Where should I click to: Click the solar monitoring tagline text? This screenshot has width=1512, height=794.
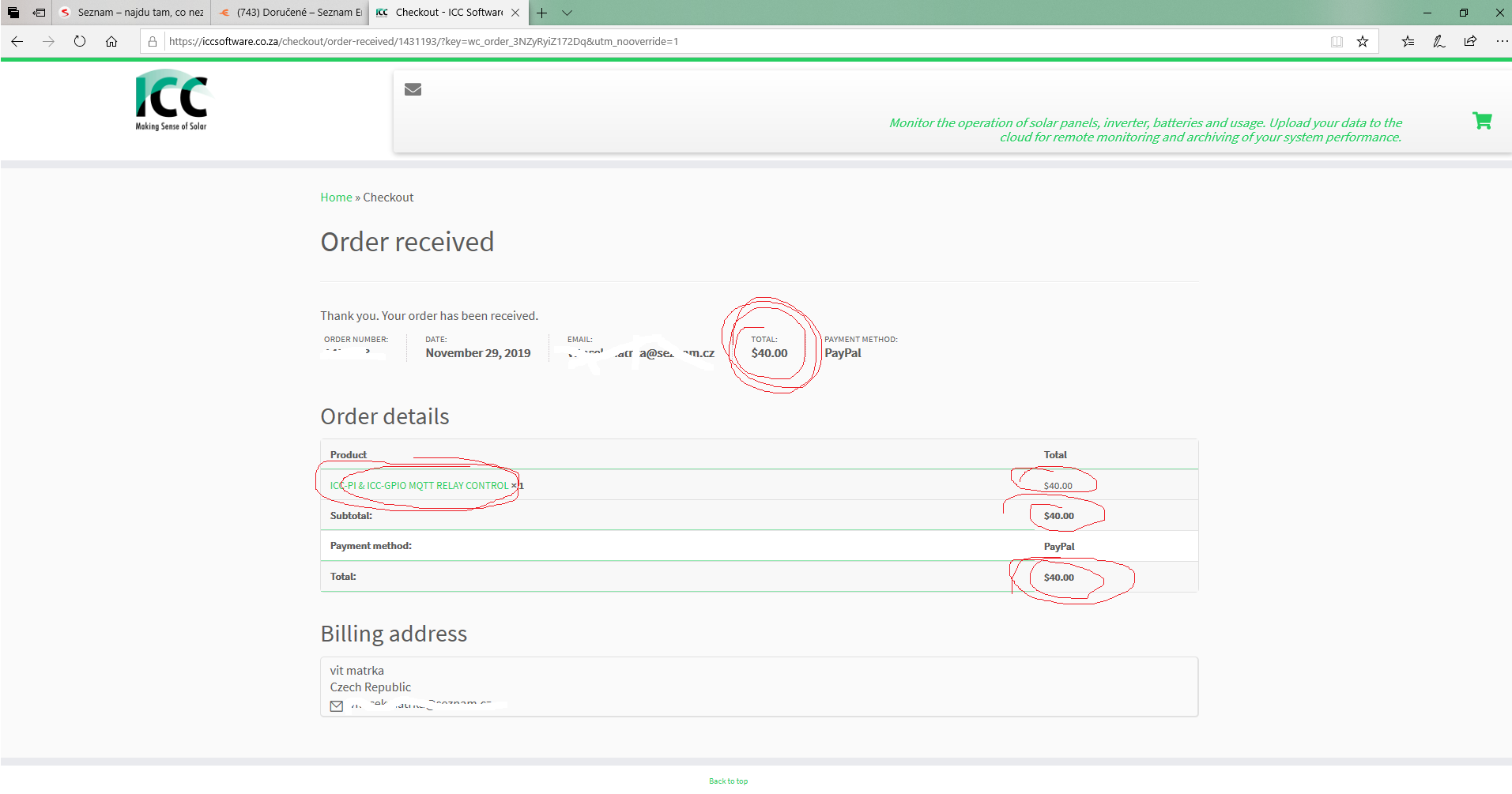[x=1145, y=130]
